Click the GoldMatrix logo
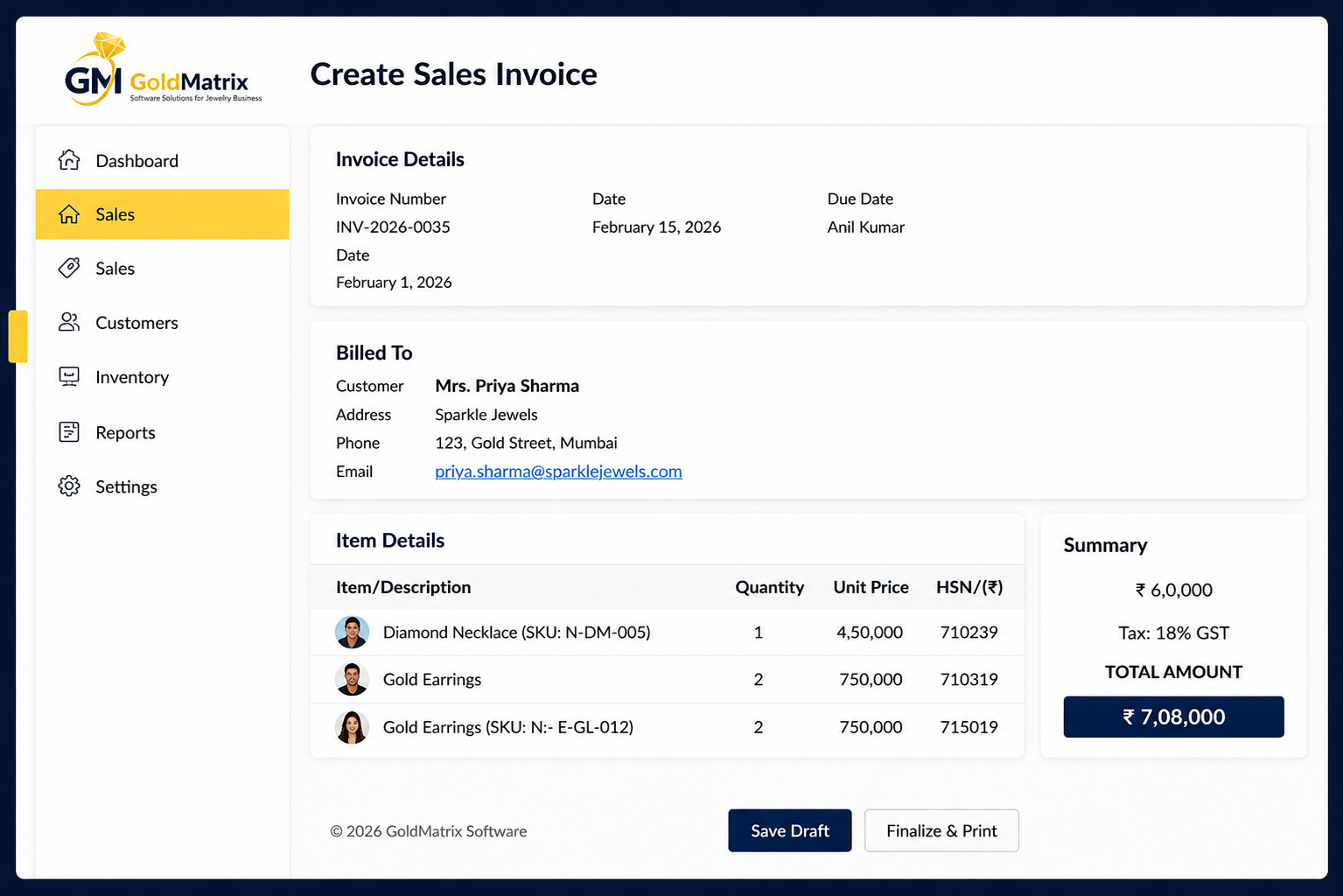The image size is (1343, 896). coord(164,70)
